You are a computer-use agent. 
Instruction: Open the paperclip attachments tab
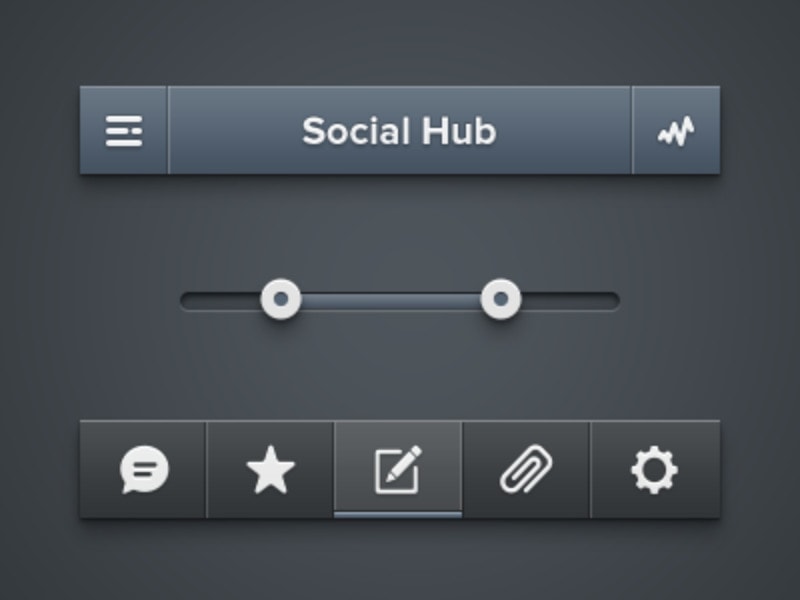click(526, 469)
